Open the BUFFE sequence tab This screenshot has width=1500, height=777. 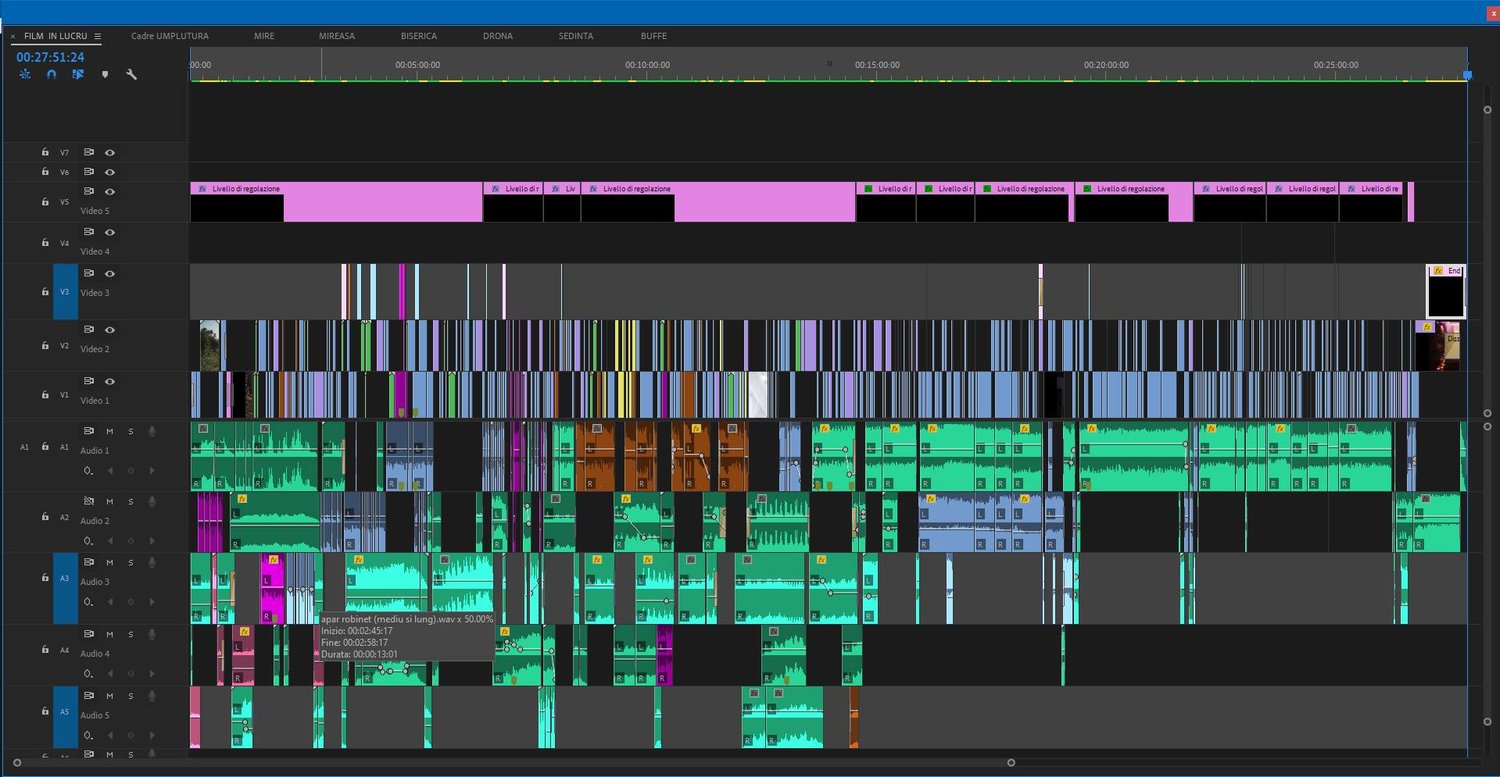coord(654,36)
